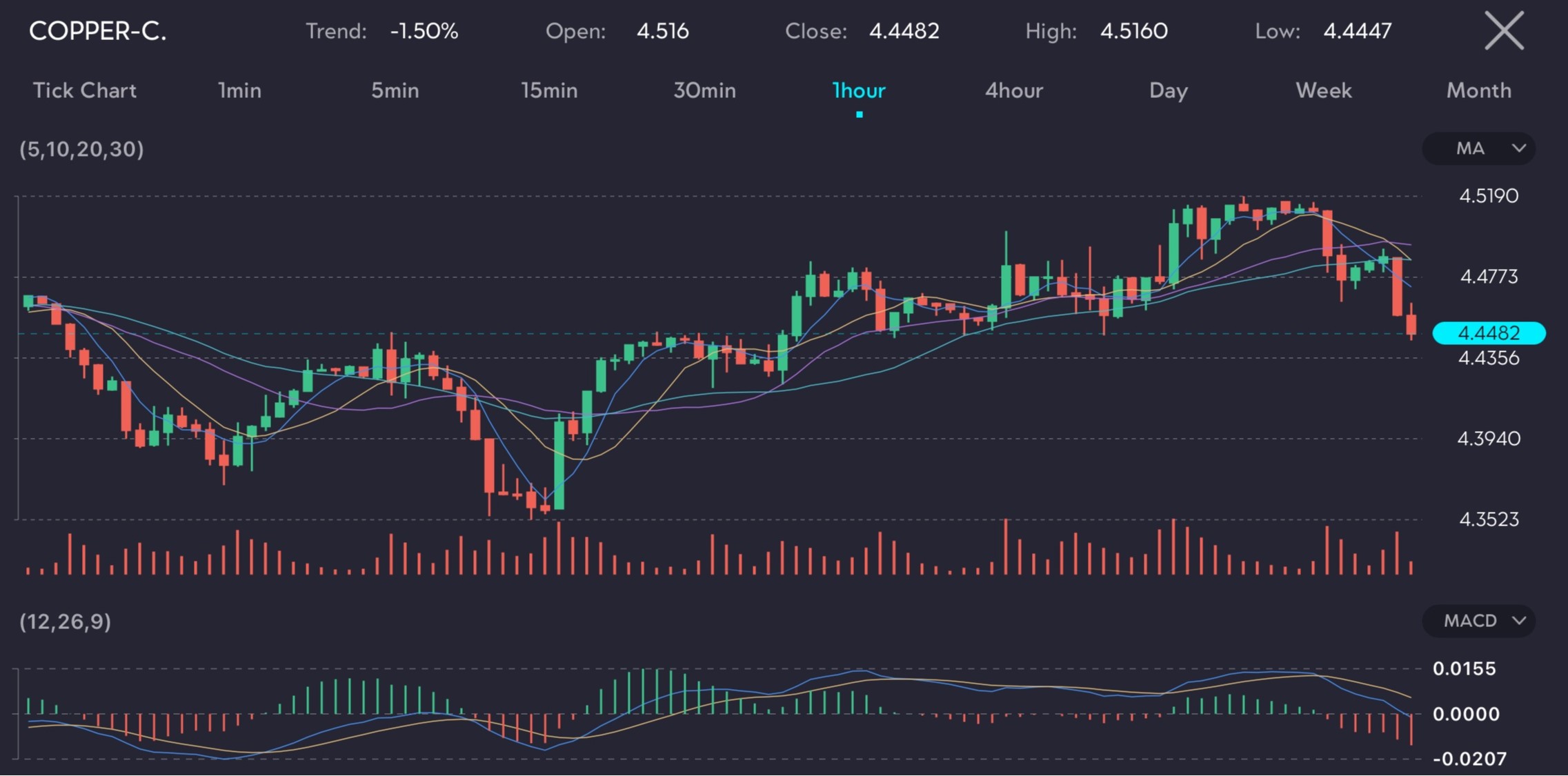The width and height of the screenshot is (1568, 776).
Task: Click the 4.5190 price axis label
Action: click(1489, 196)
